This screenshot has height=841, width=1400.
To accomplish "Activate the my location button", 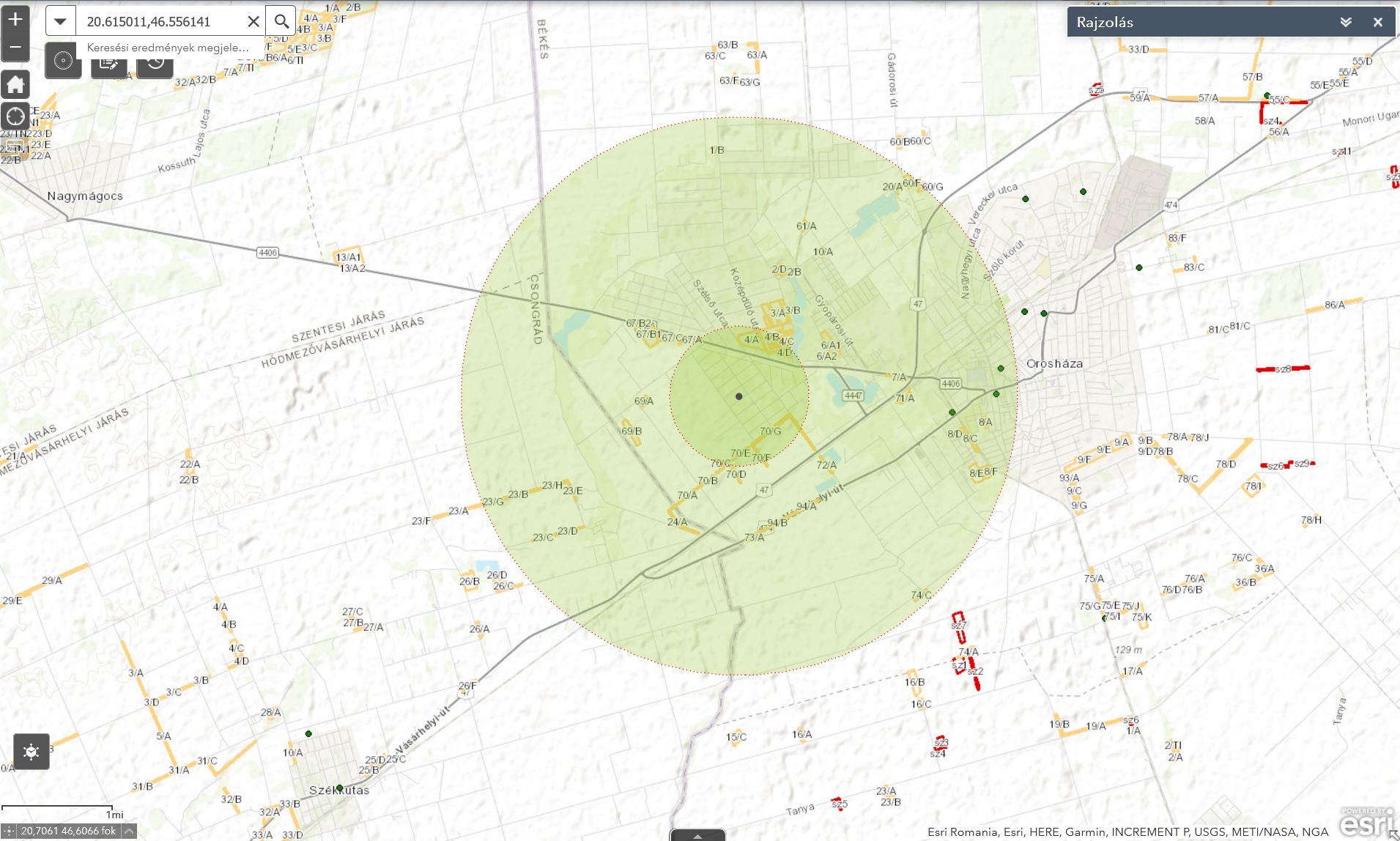I will click(x=15, y=116).
